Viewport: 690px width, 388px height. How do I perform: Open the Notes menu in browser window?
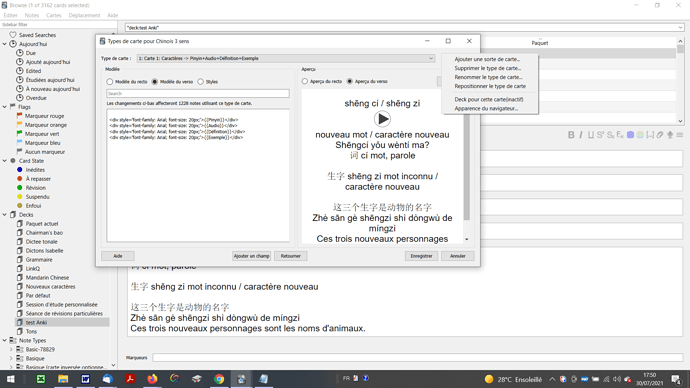pyautogui.click(x=32, y=15)
